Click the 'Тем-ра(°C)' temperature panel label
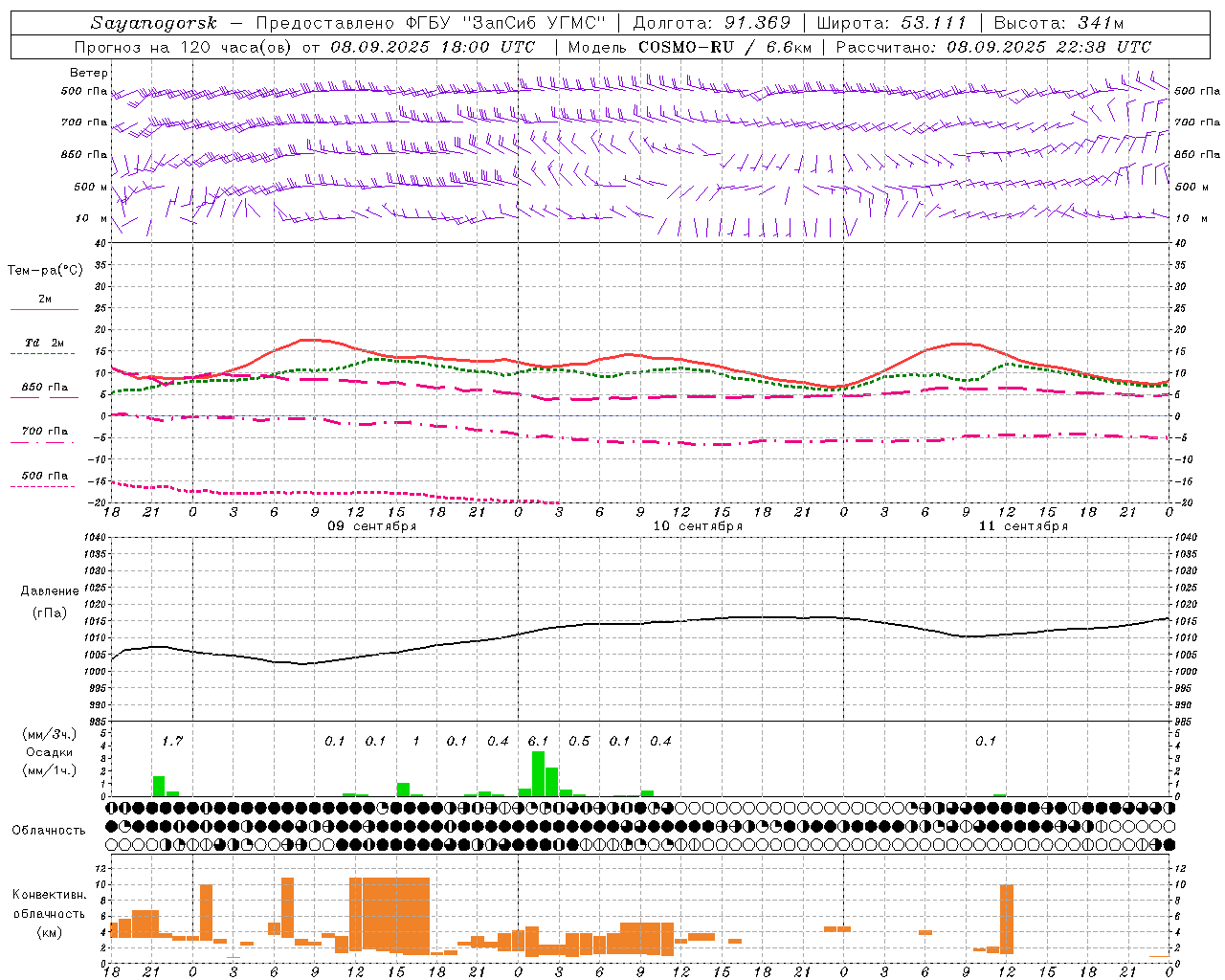The height and width of the screenshot is (980, 1225). 45,271
